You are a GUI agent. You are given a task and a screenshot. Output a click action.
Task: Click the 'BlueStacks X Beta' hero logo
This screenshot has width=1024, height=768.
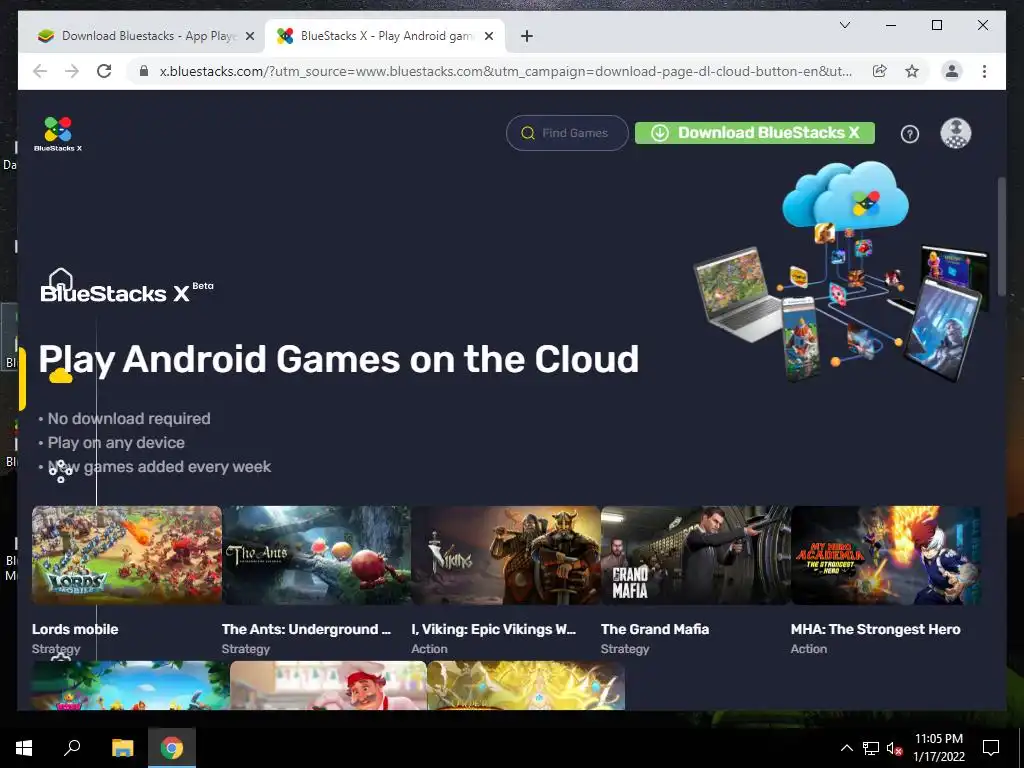(127, 293)
